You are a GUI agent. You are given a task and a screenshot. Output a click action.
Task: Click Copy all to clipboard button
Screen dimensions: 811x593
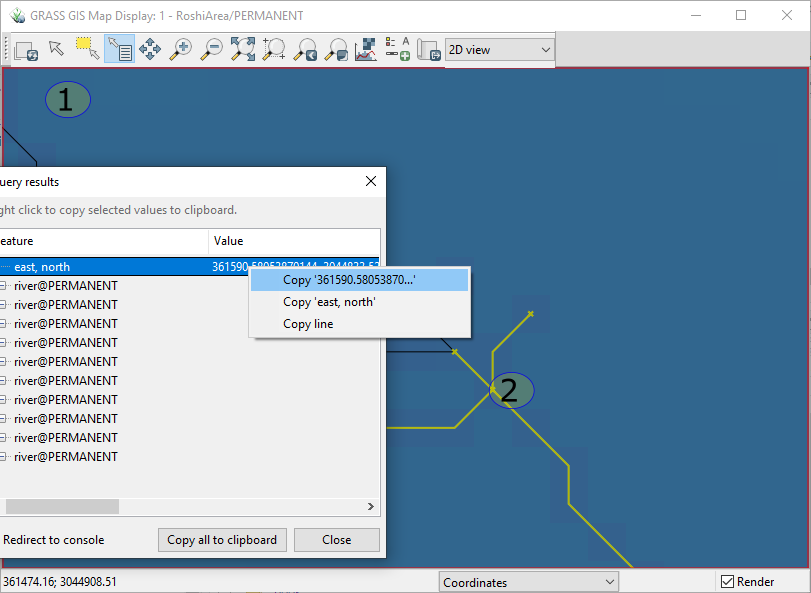(x=222, y=540)
